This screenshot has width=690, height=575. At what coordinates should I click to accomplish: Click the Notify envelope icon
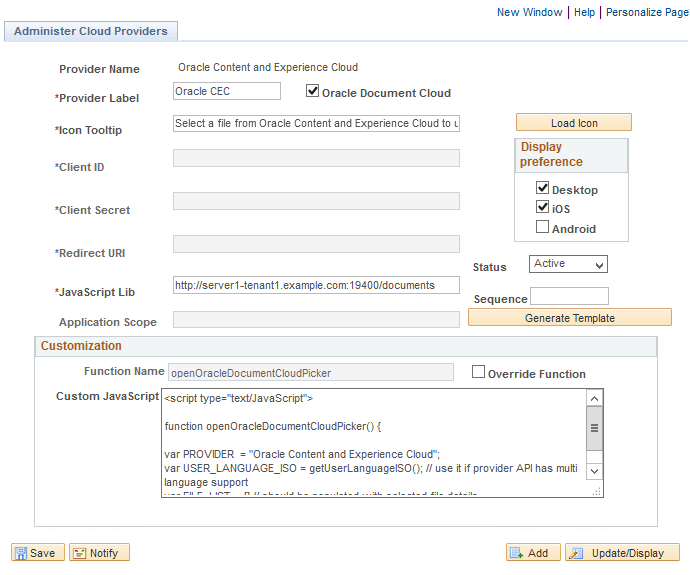[79, 553]
